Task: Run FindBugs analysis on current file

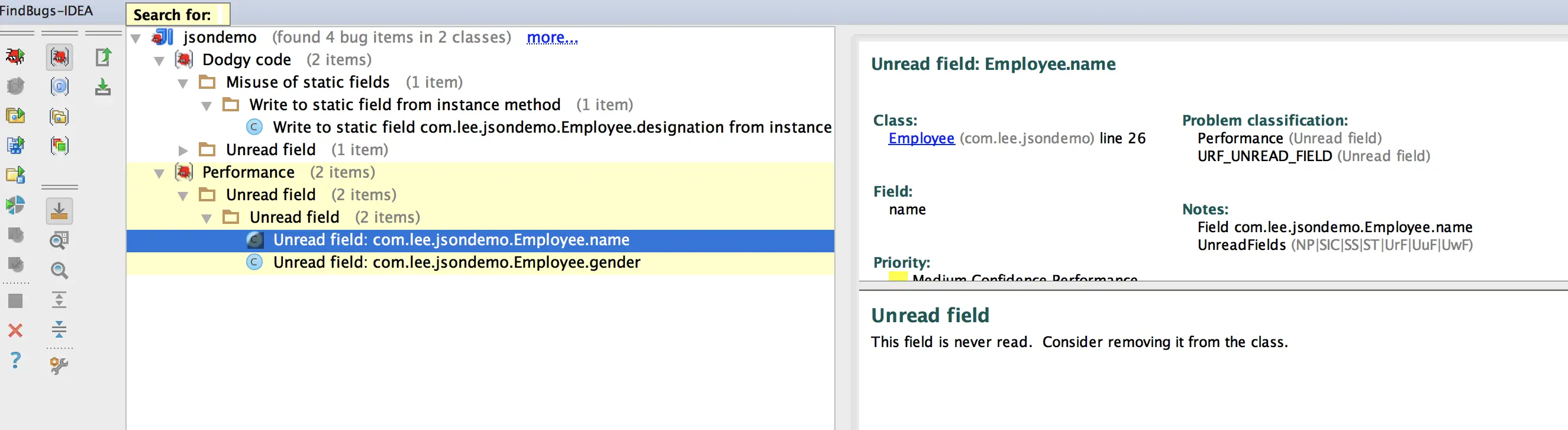Action: point(15,57)
